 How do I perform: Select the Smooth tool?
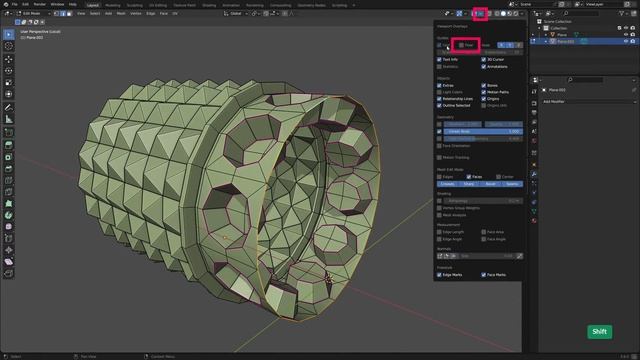9,227
